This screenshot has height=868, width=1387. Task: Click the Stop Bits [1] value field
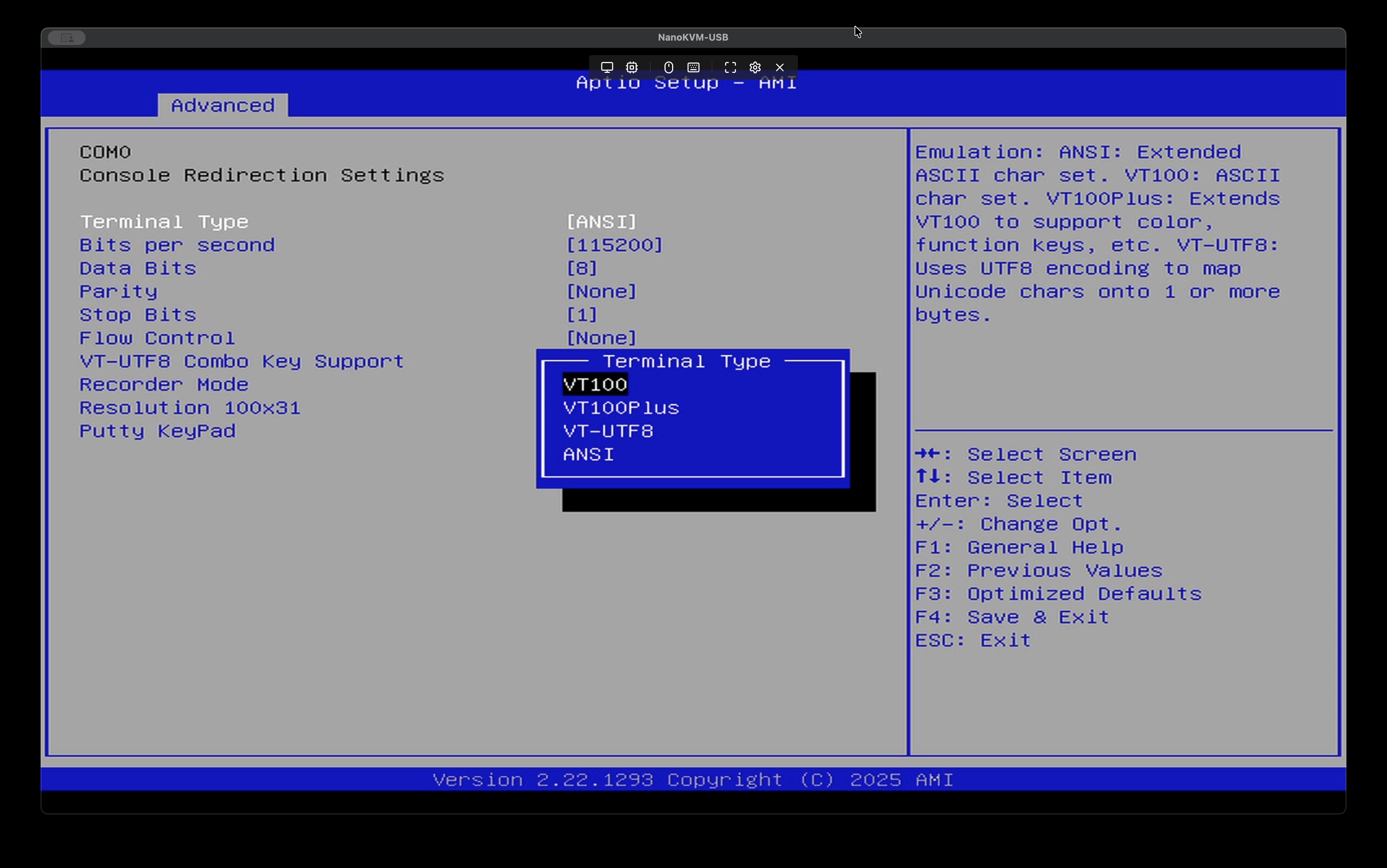click(582, 315)
